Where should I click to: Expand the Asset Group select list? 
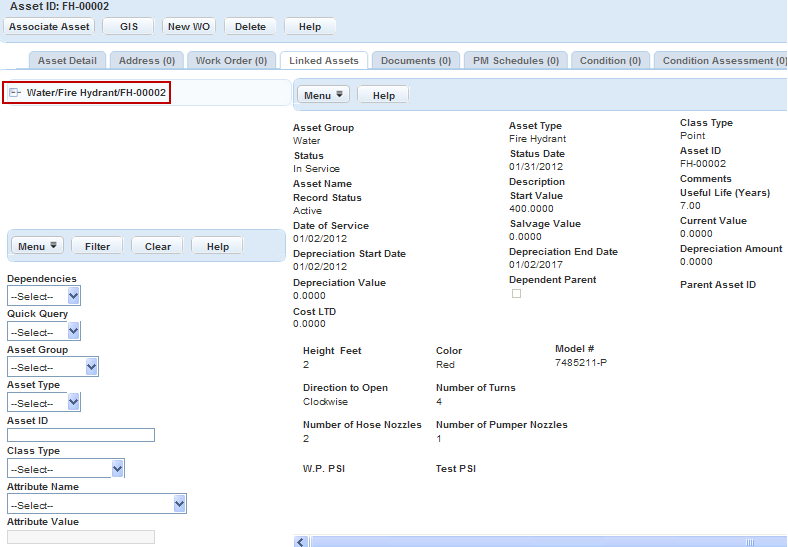53,367
